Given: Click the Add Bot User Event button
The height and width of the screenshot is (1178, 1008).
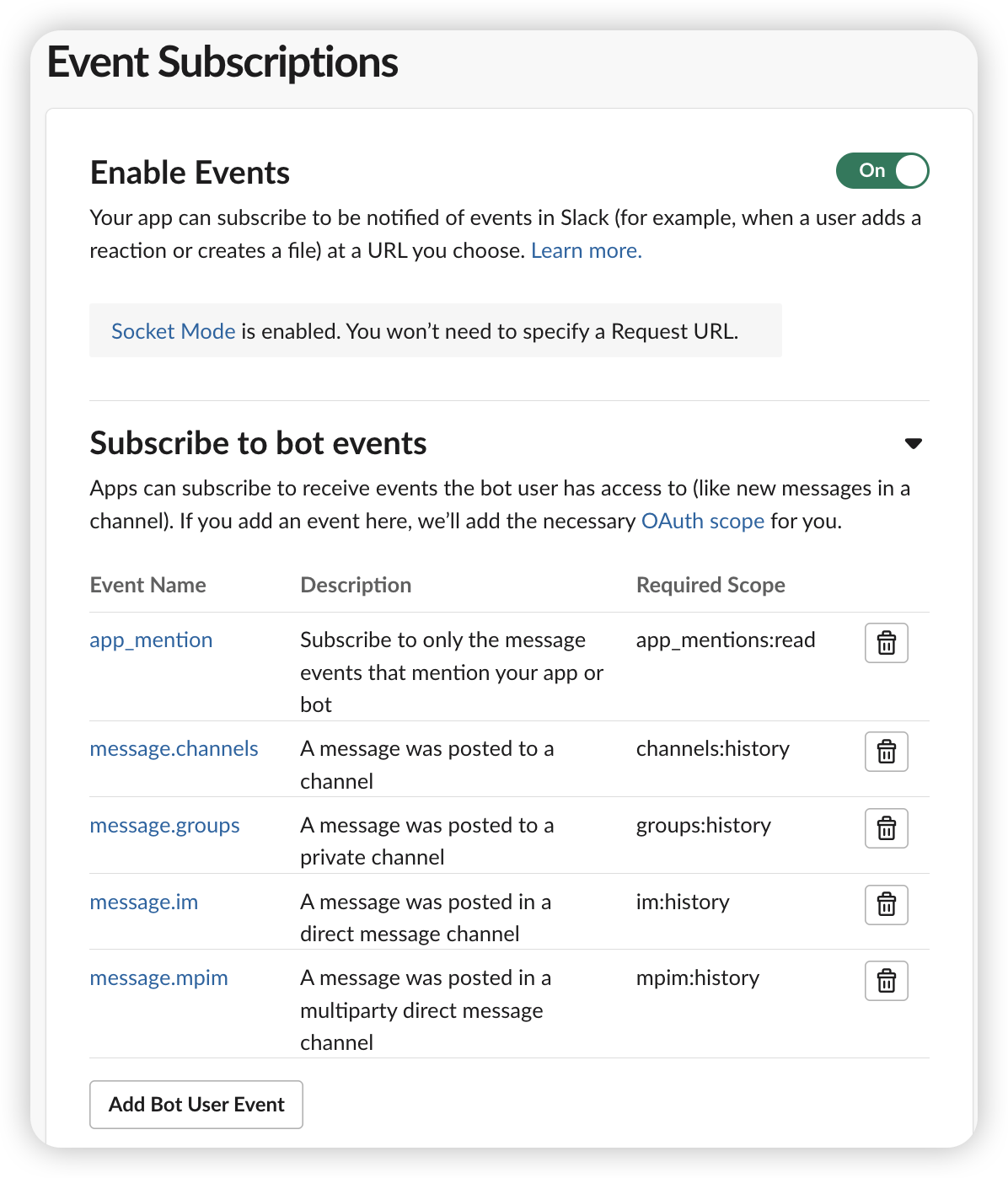Looking at the screenshot, I should [196, 1105].
